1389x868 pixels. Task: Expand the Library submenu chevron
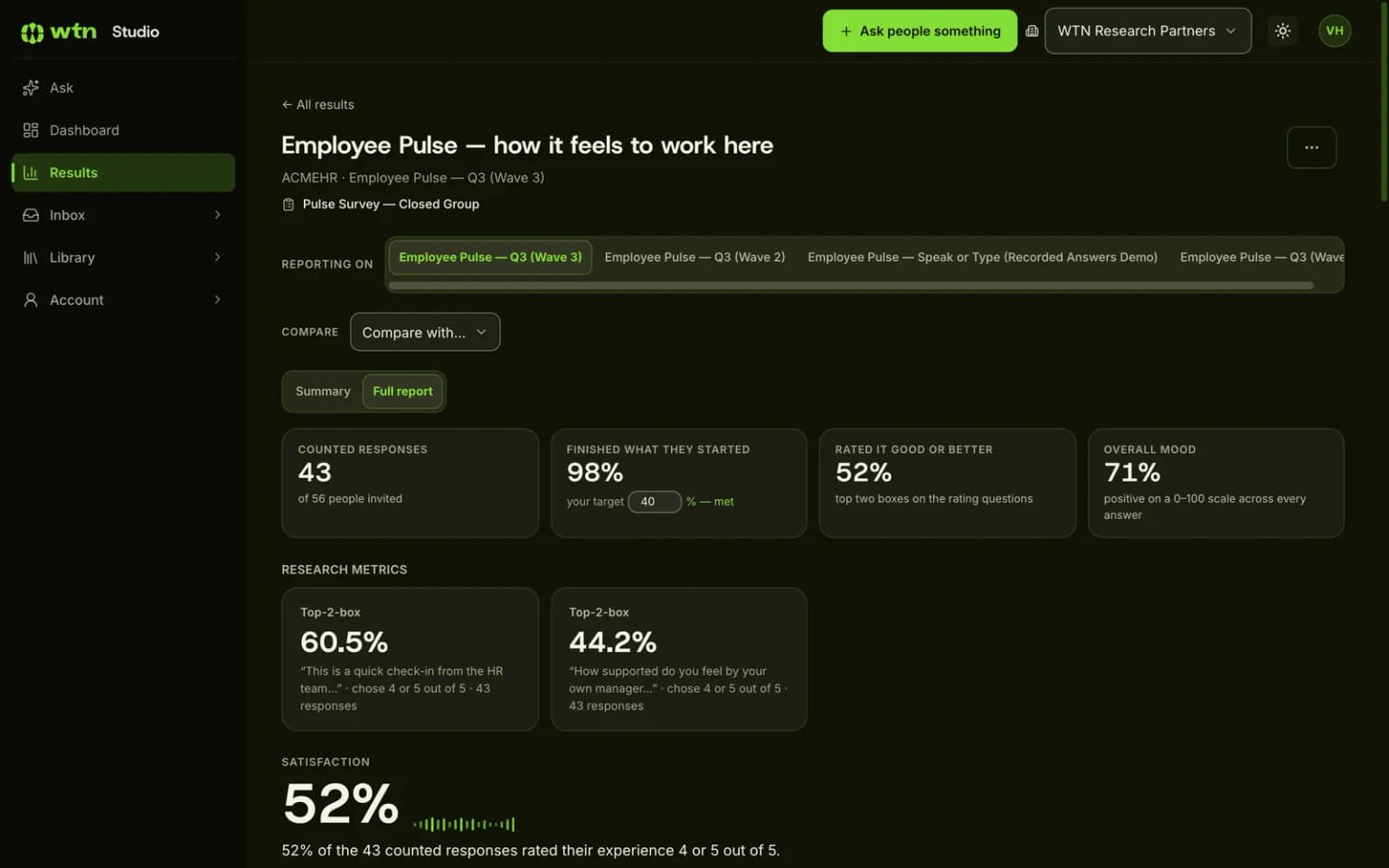[x=217, y=258]
